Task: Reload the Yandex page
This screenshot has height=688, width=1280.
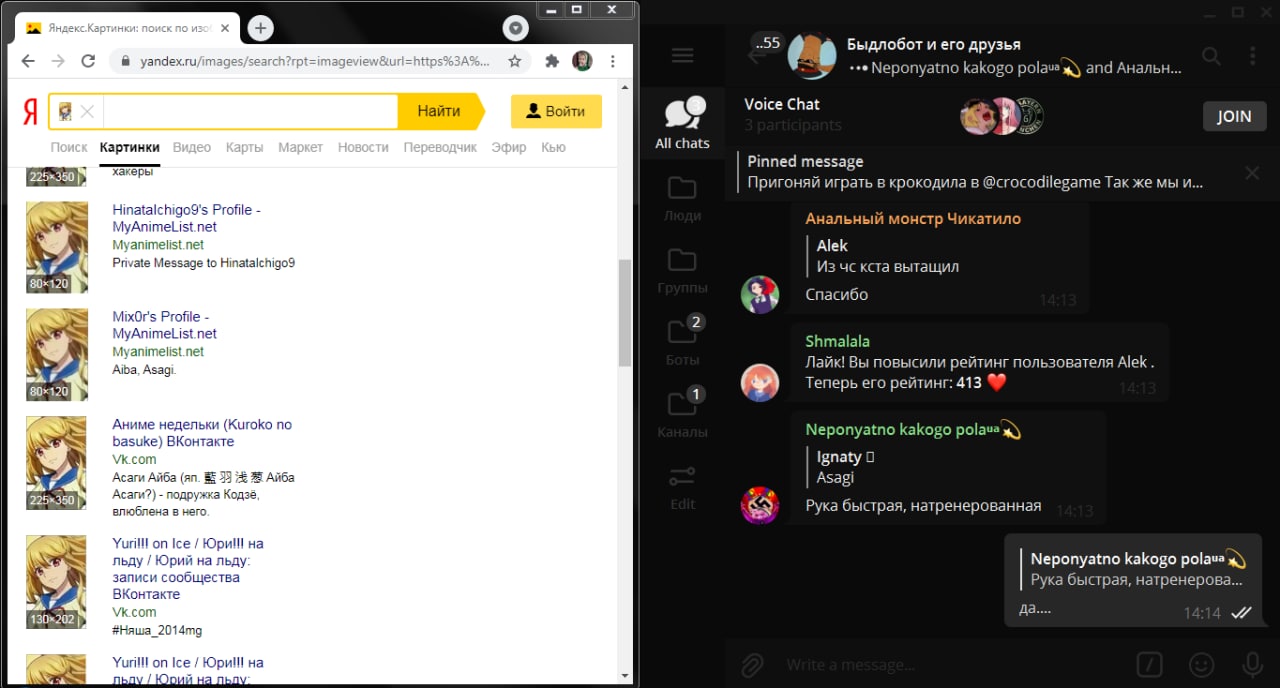Action: (88, 61)
